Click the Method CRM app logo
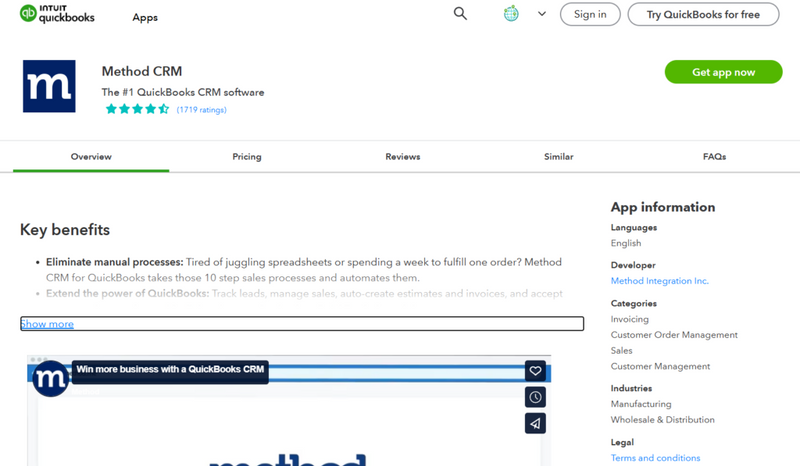Screen dimensions: 800x466 49,86
